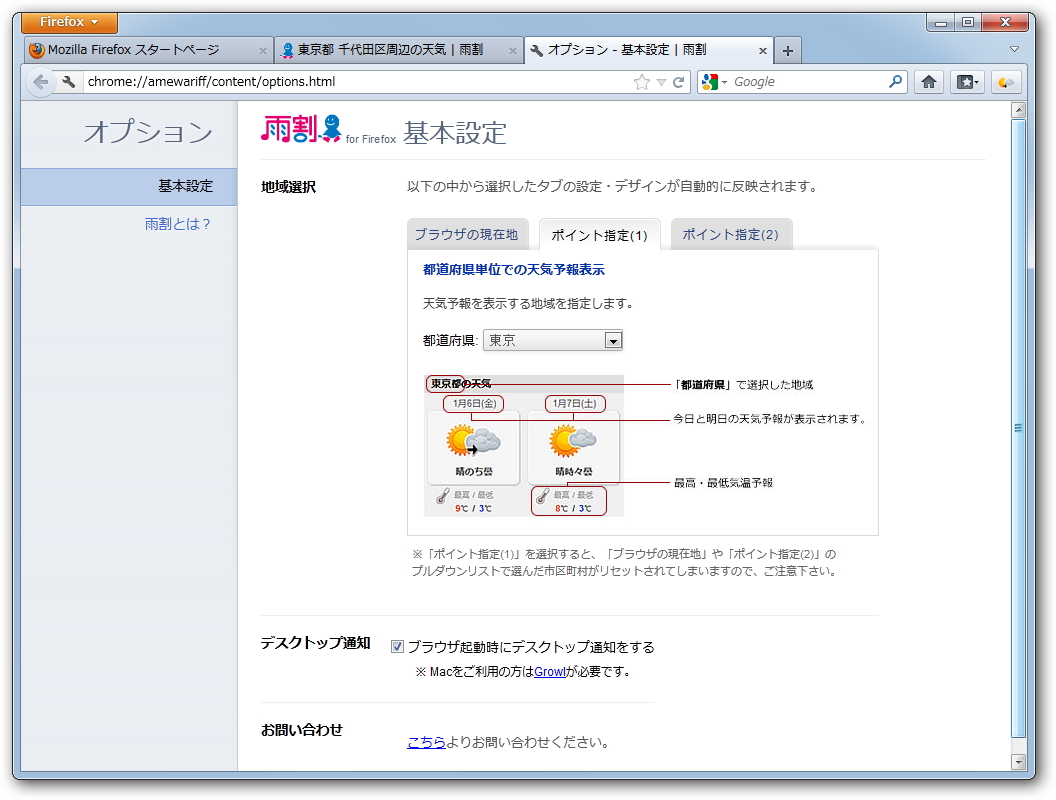Click the 都道府県単位での天気予報表示 heading
1056x800 pixels.
514,270
